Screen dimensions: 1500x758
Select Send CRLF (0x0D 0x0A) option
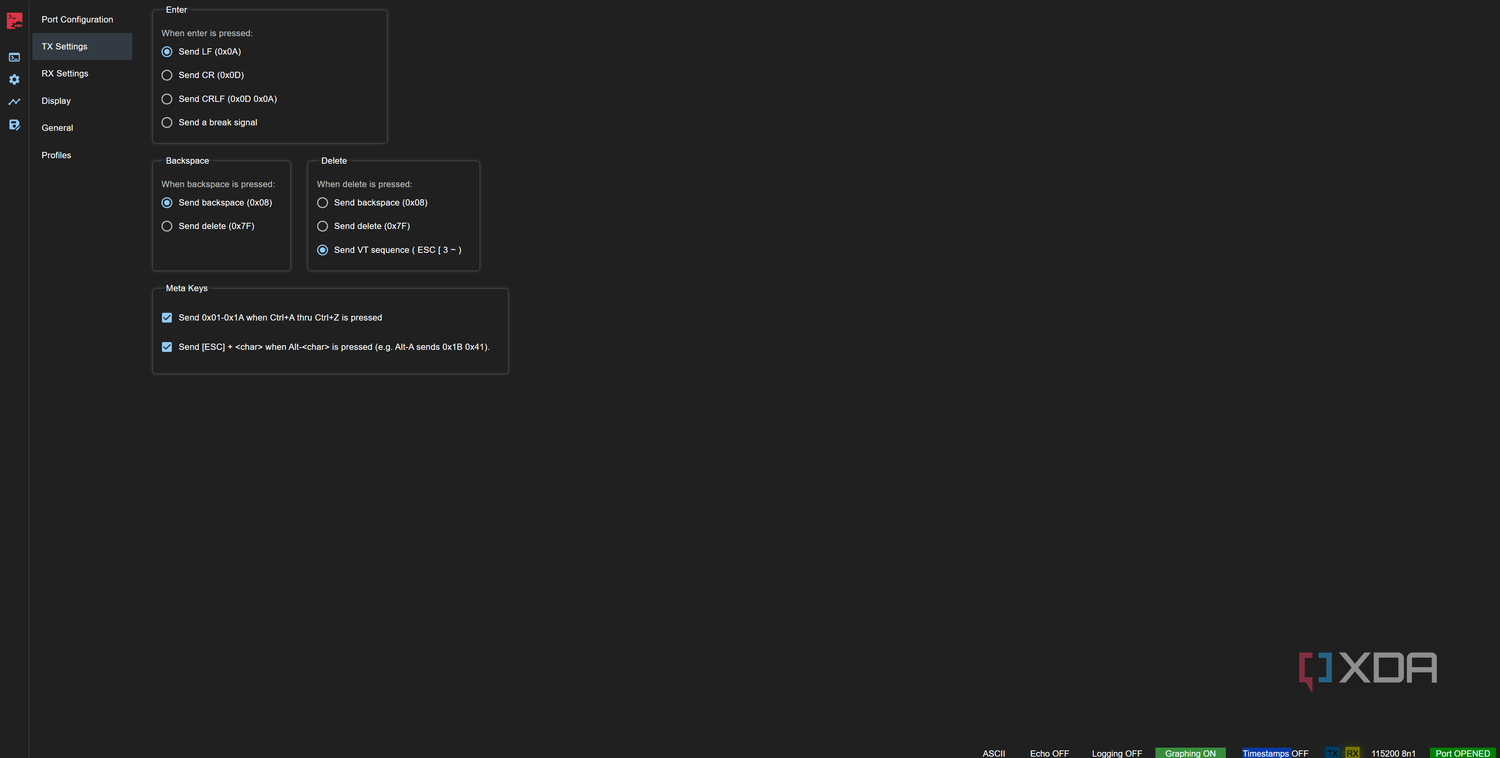167,99
